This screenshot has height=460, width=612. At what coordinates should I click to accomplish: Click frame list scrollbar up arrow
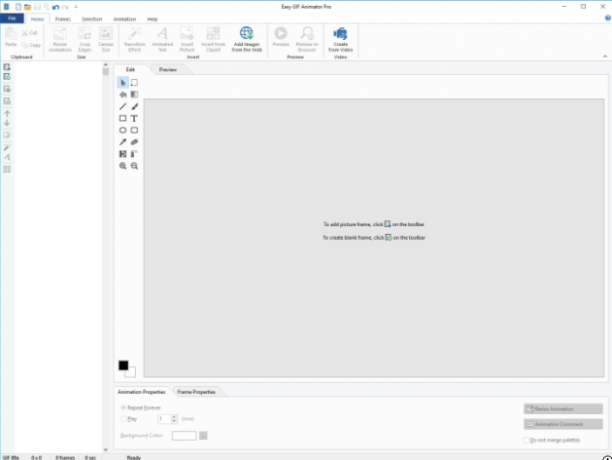click(x=105, y=65)
